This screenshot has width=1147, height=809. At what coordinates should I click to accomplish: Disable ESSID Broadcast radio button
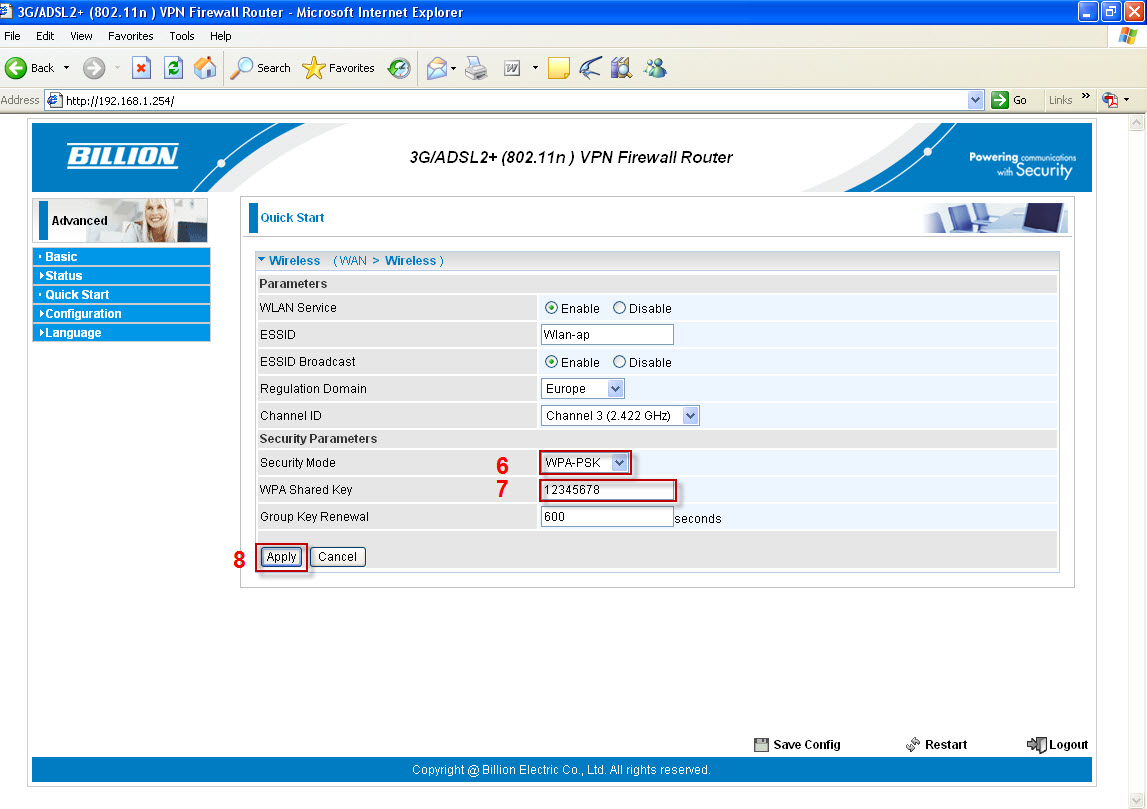click(620, 362)
